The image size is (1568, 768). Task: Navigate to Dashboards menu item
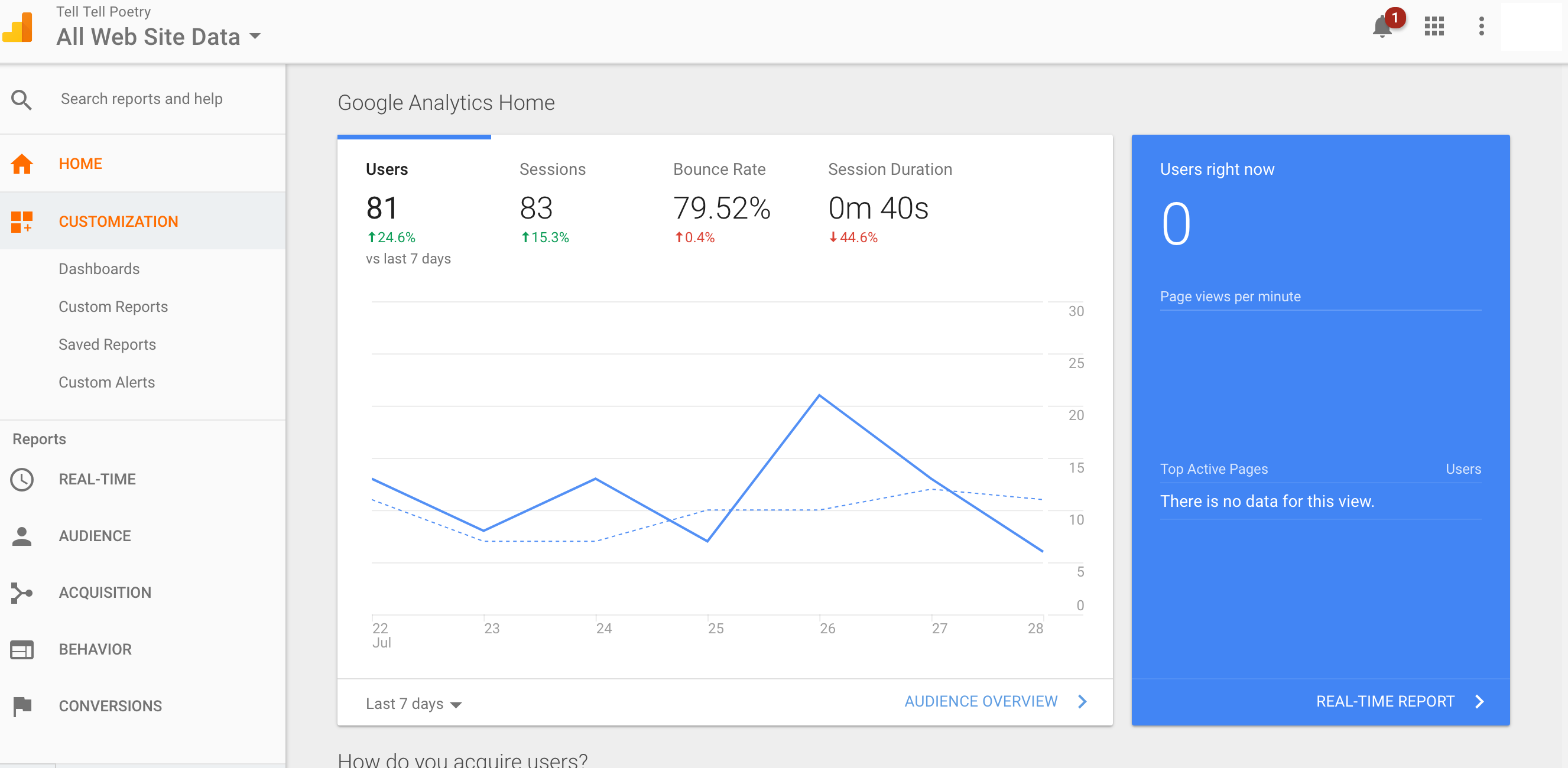point(99,269)
